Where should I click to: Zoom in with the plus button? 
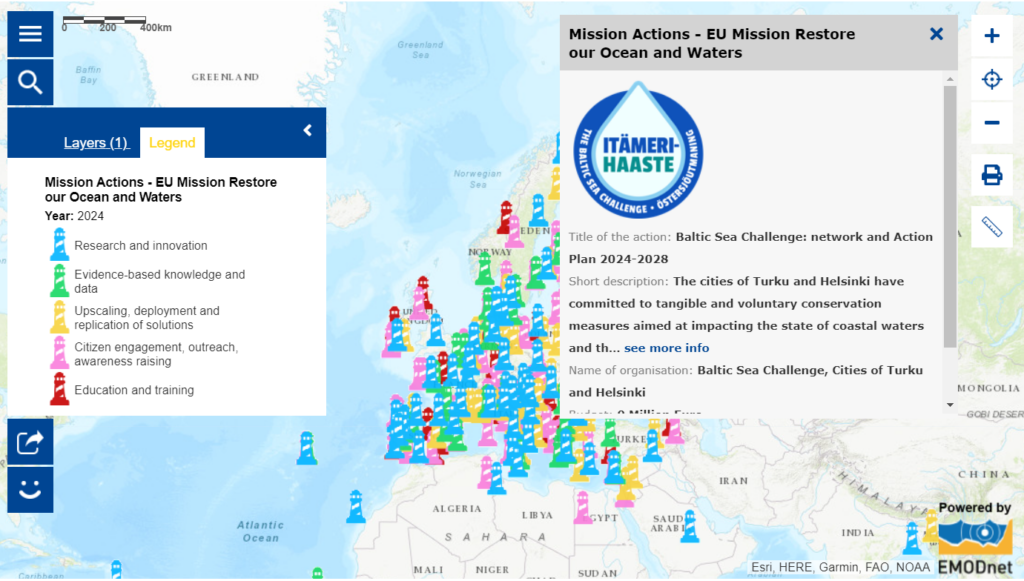click(992, 36)
